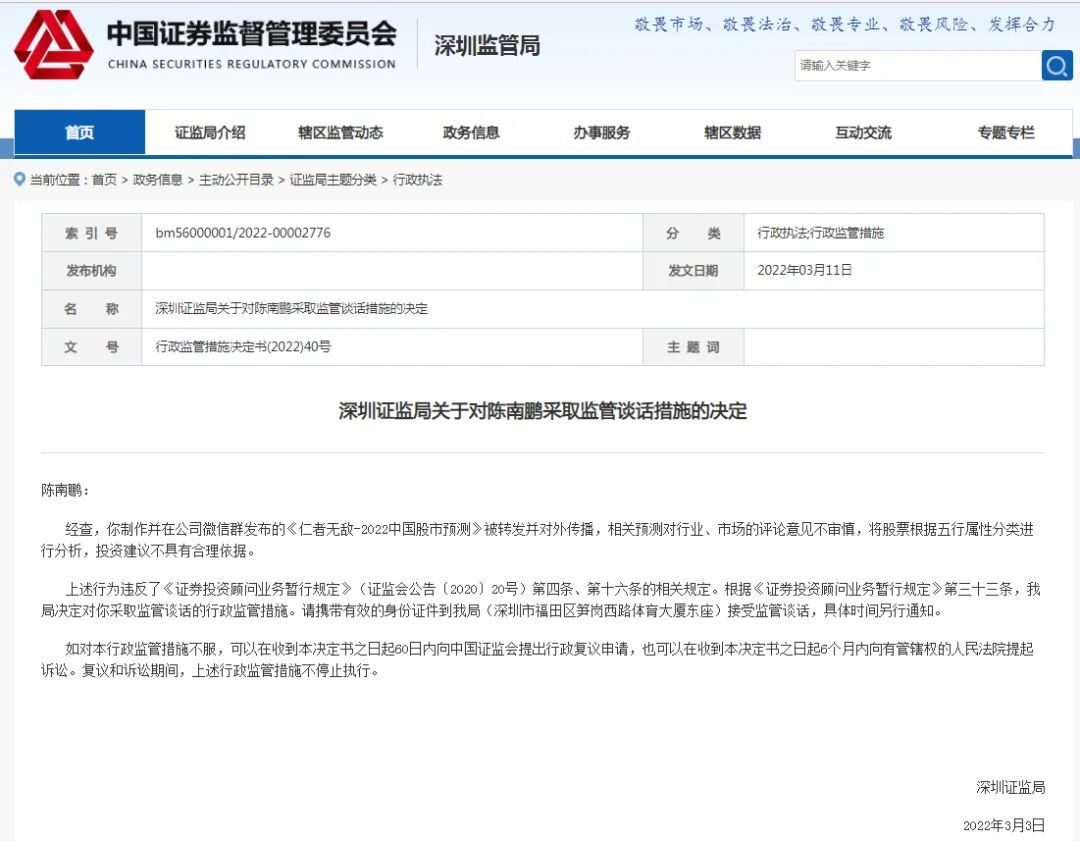Image resolution: width=1080 pixels, height=841 pixels.
Task: Open the 互动交流 menu
Action: tap(862, 131)
